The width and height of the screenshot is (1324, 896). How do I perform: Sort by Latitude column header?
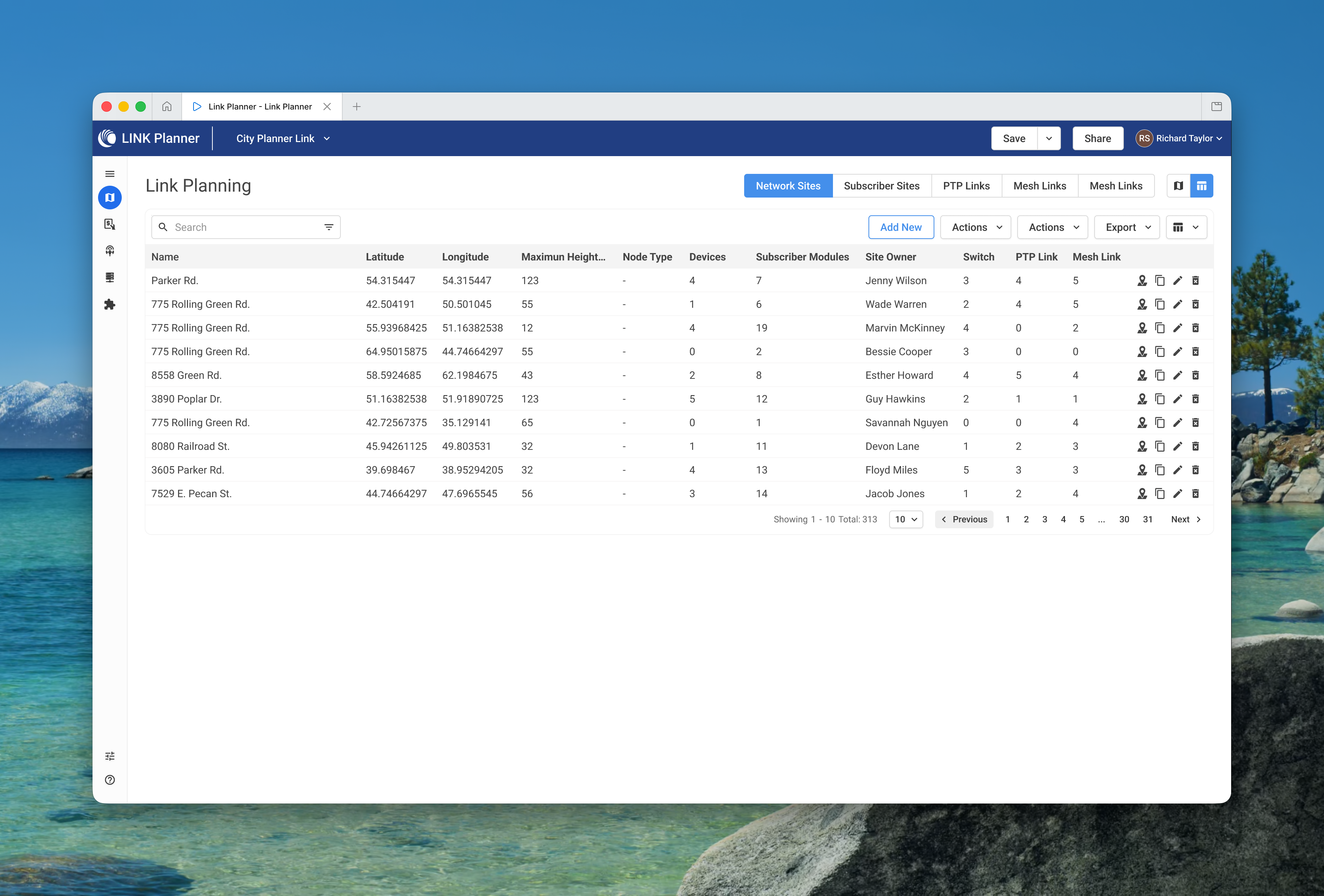point(384,257)
